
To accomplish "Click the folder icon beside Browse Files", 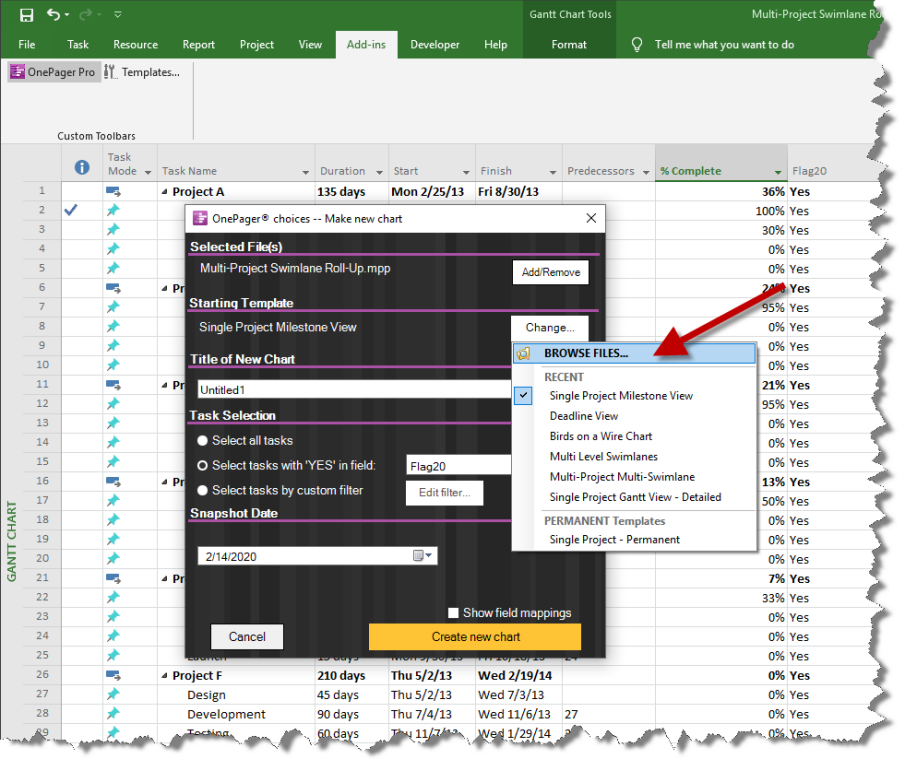I will click(523, 353).
